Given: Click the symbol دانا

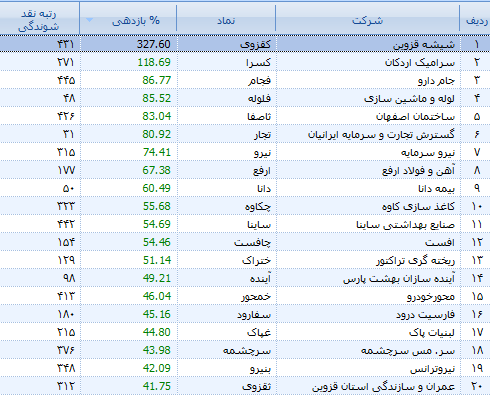Looking at the screenshot, I should [264, 188].
